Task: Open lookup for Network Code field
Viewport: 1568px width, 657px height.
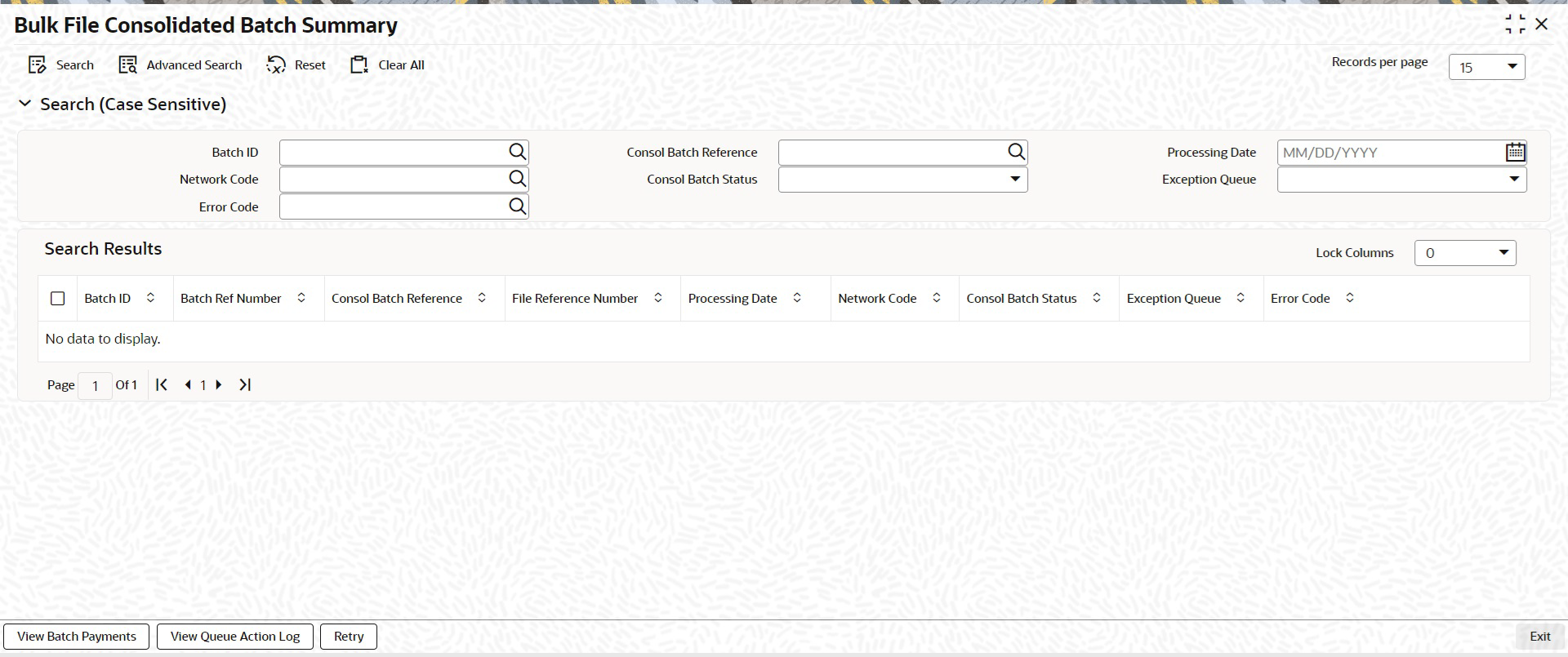Action: (x=518, y=179)
